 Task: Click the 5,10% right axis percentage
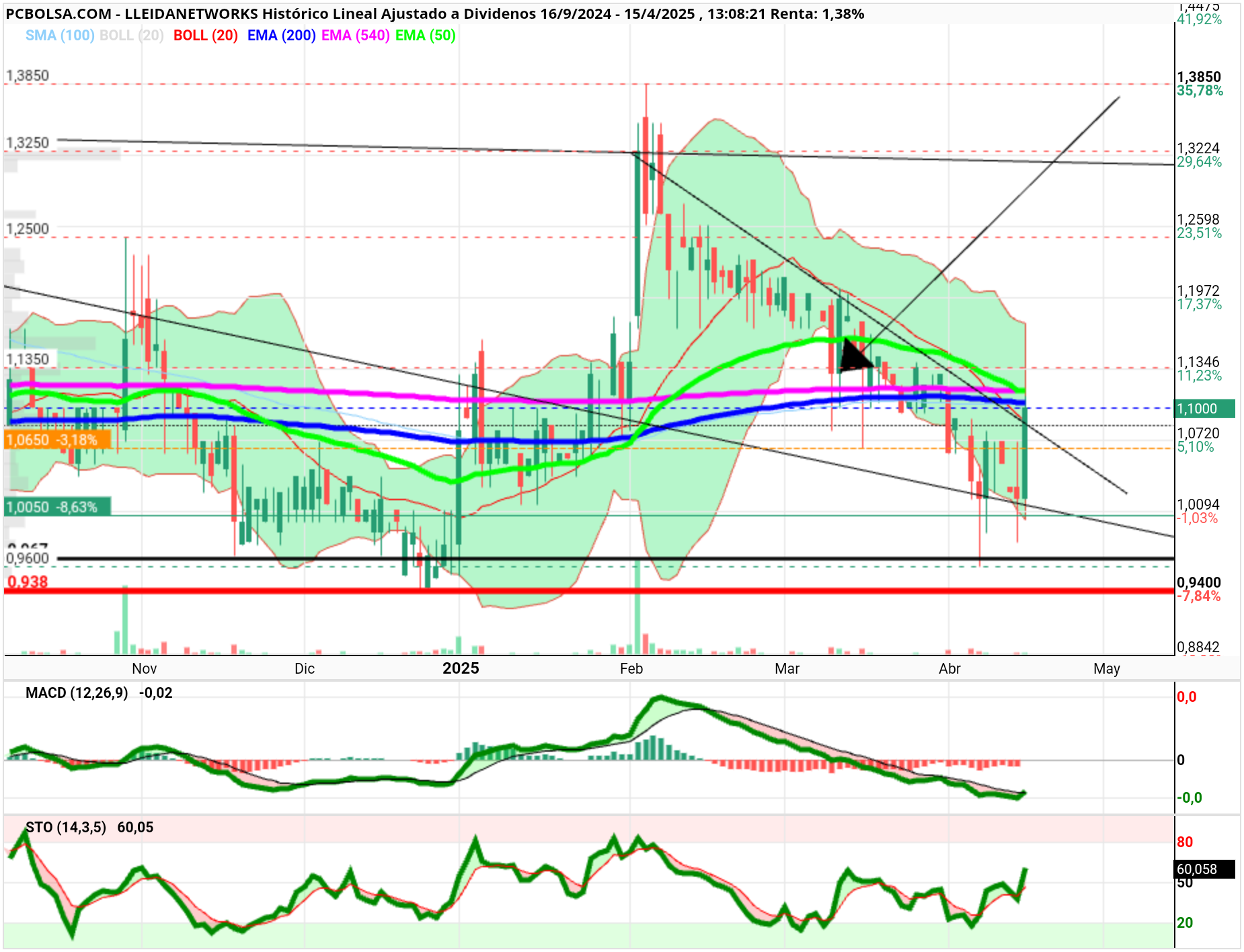click(x=1196, y=447)
